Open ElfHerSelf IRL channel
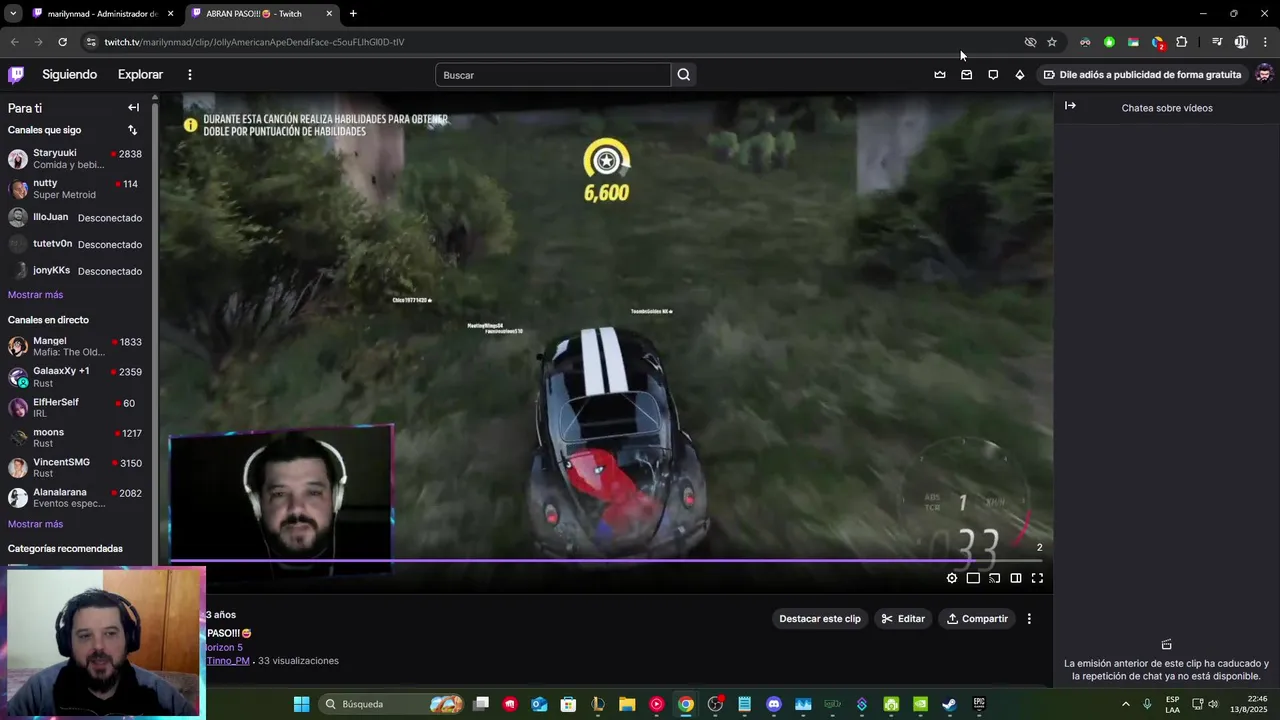The image size is (1280, 720). [75, 408]
